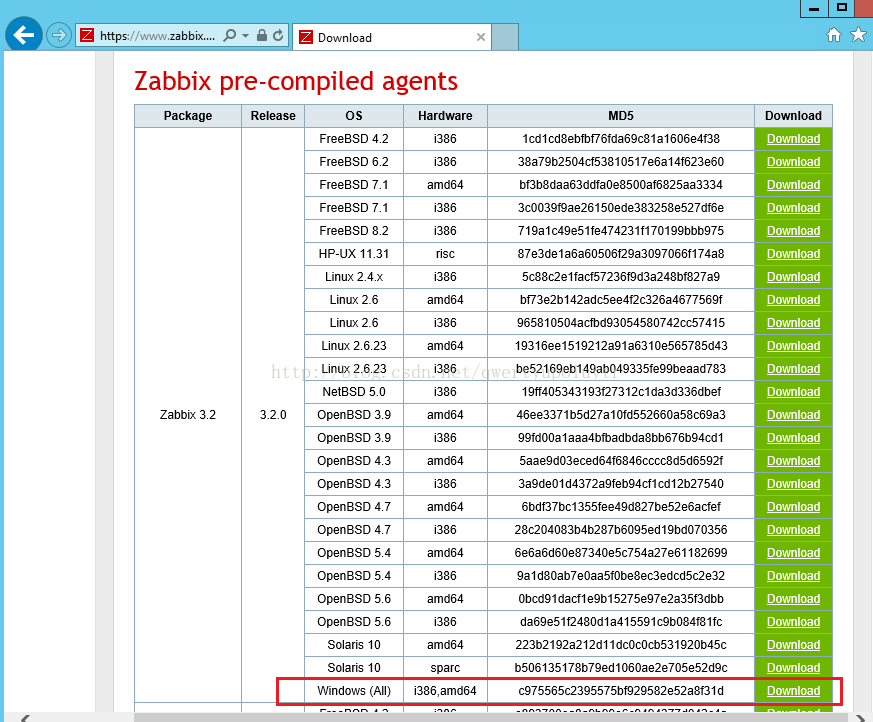Click the Zabbix pre-compiled agents heading
This screenshot has width=873, height=722.
coord(296,81)
